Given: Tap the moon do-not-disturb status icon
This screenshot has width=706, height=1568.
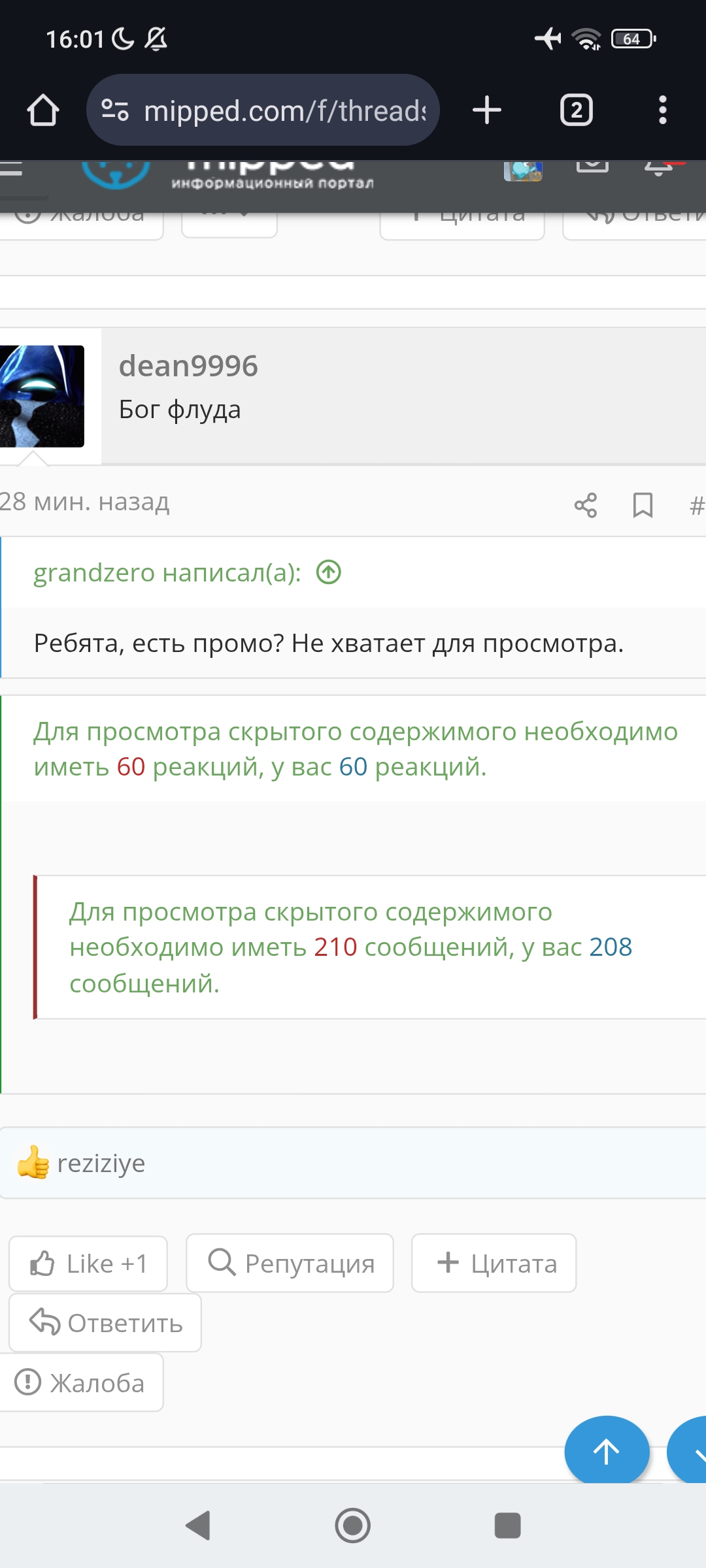Looking at the screenshot, I should [122, 39].
